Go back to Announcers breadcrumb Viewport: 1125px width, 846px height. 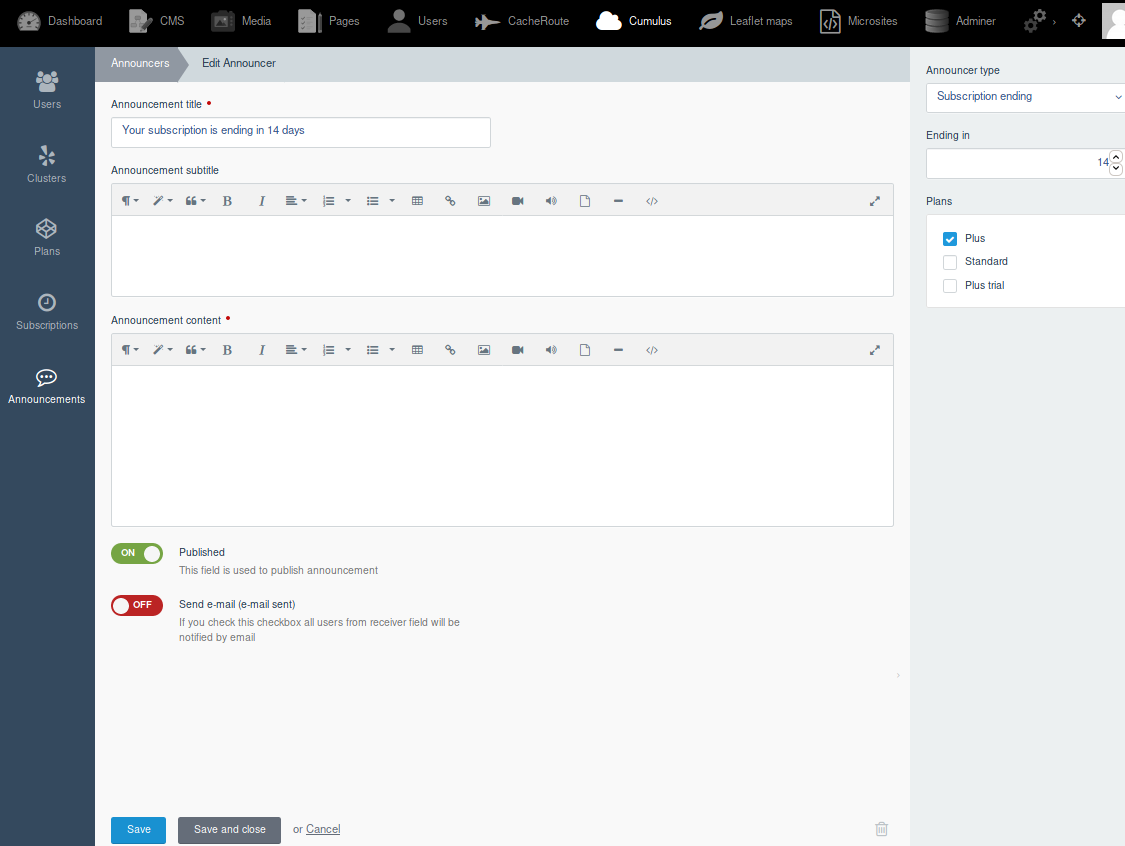click(140, 63)
